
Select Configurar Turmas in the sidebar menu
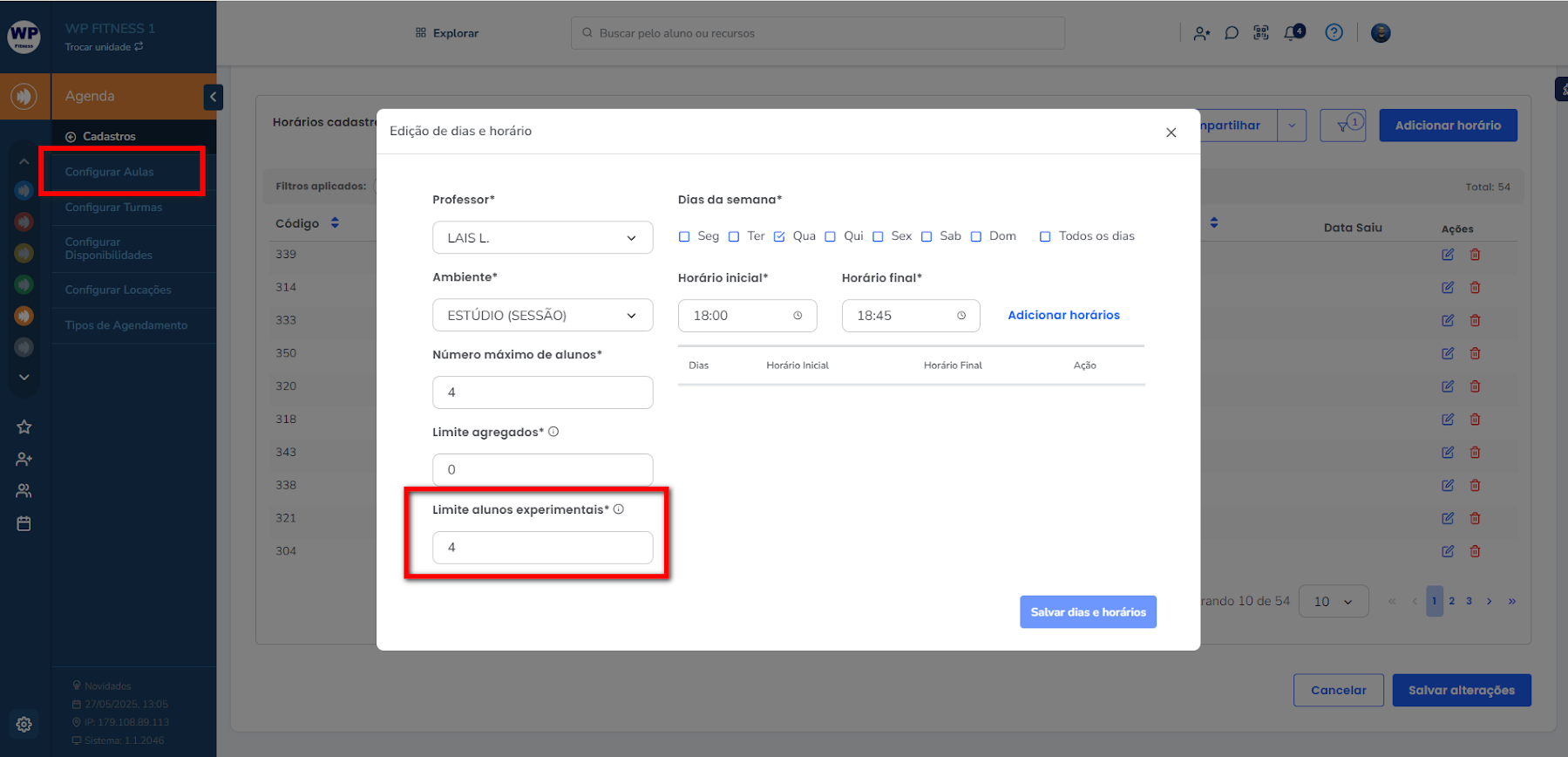(113, 208)
